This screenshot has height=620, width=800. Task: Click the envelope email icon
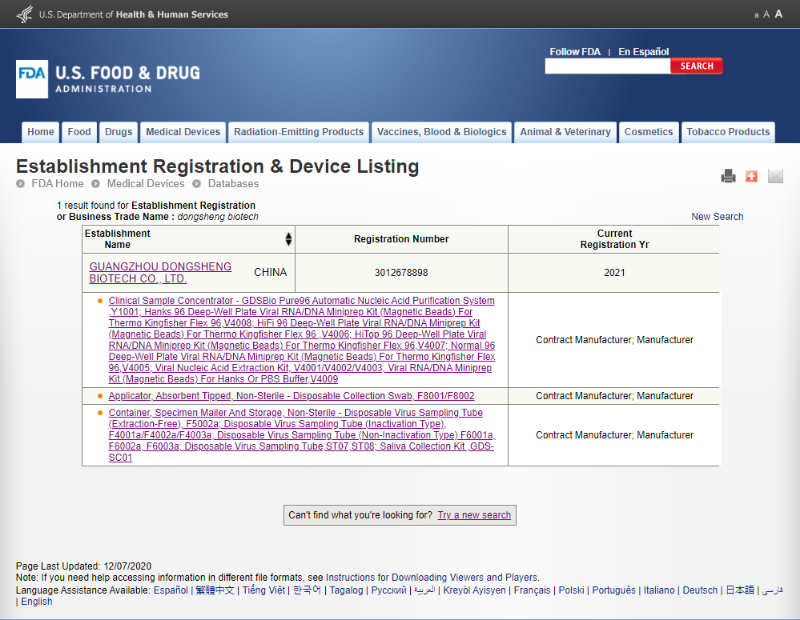click(775, 176)
